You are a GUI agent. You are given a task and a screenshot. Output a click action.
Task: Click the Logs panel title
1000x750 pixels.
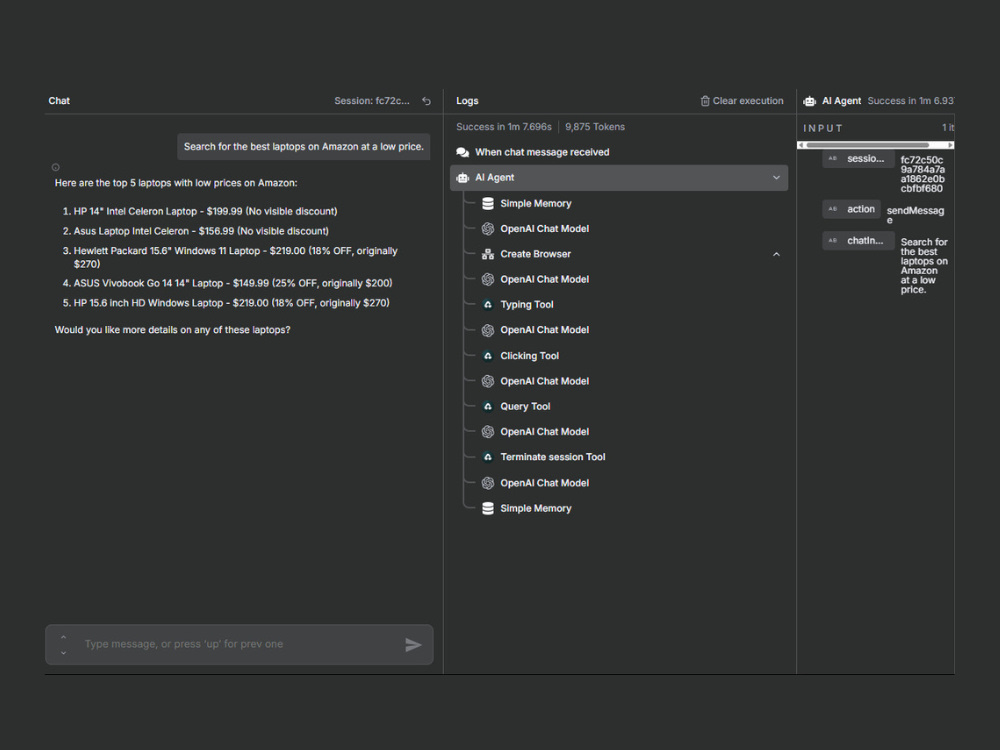pyautogui.click(x=467, y=101)
